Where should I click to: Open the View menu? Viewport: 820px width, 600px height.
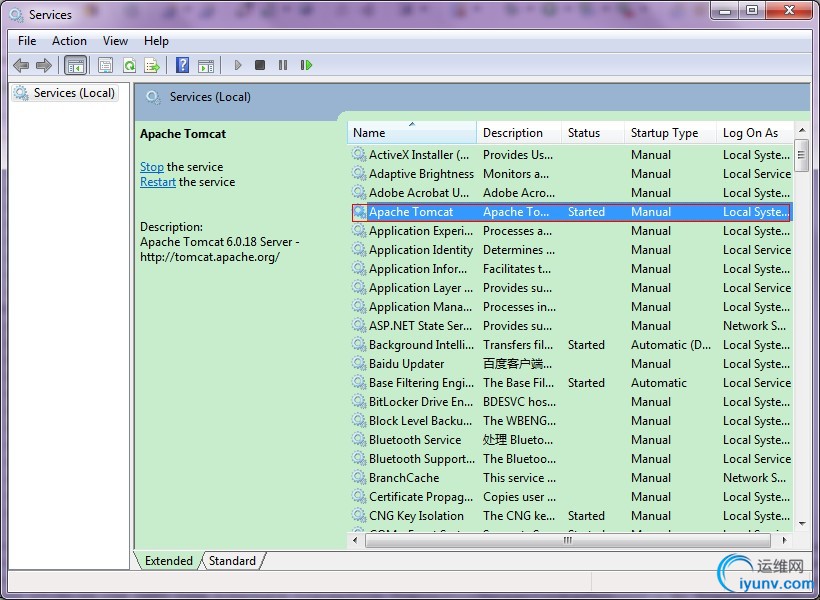116,41
